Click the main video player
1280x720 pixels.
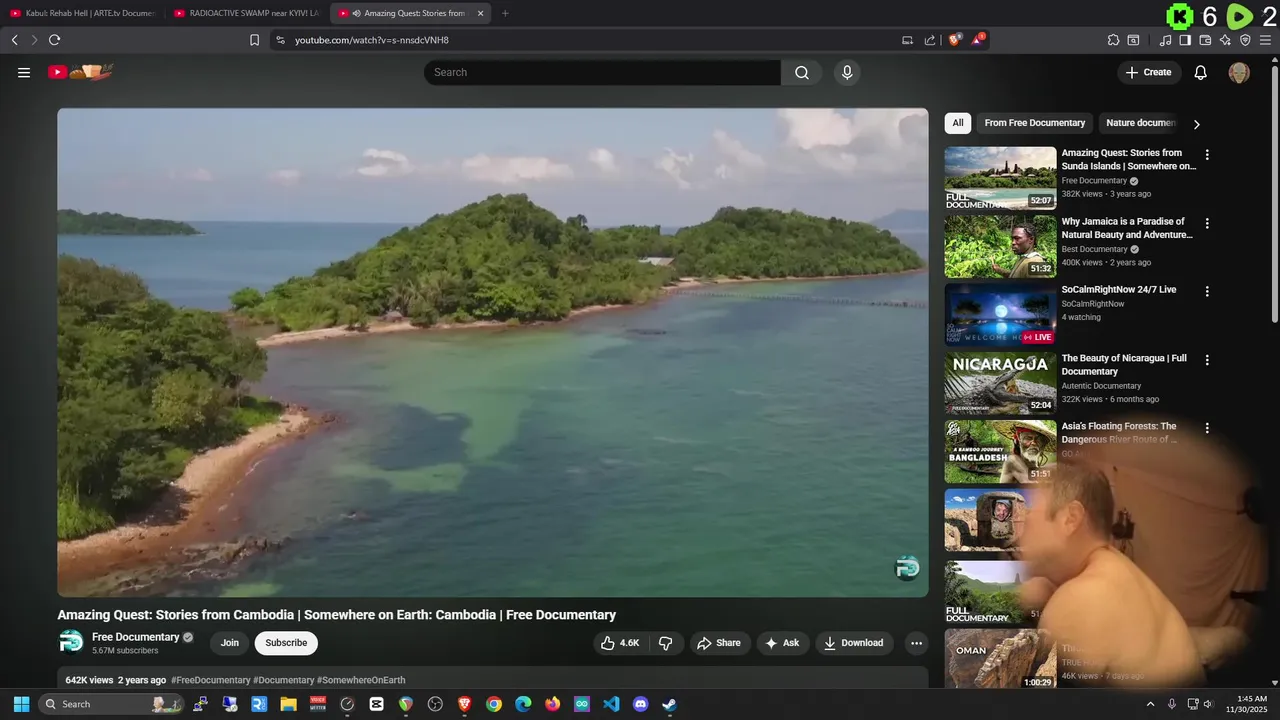pos(493,352)
